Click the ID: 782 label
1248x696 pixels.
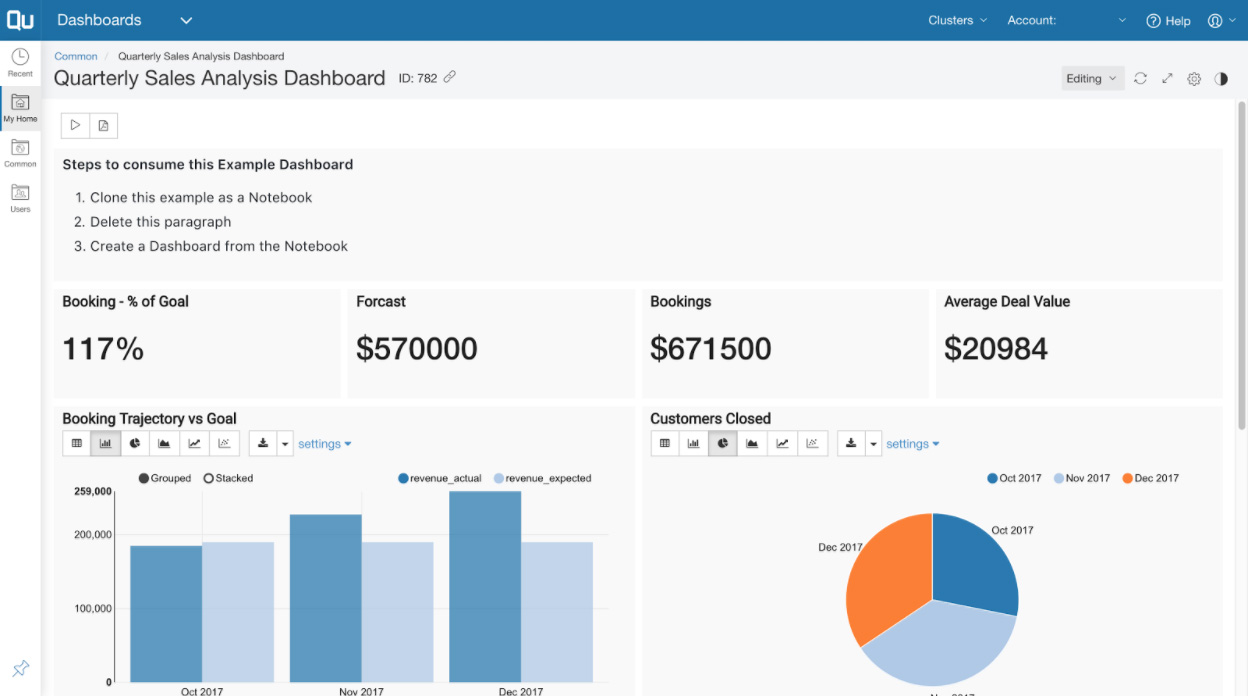coord(418,78)
